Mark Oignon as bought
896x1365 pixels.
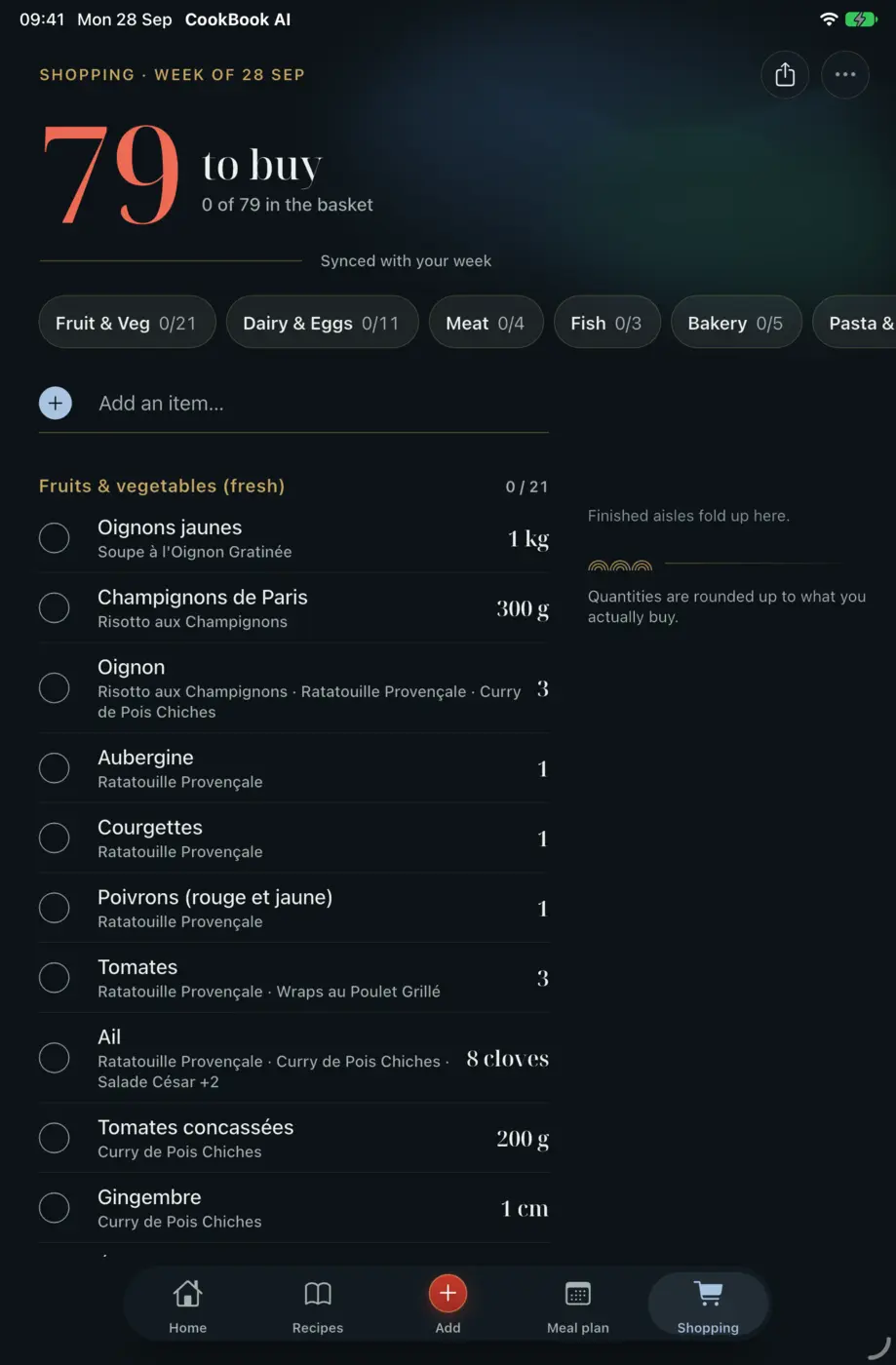[x=55, y=688]
